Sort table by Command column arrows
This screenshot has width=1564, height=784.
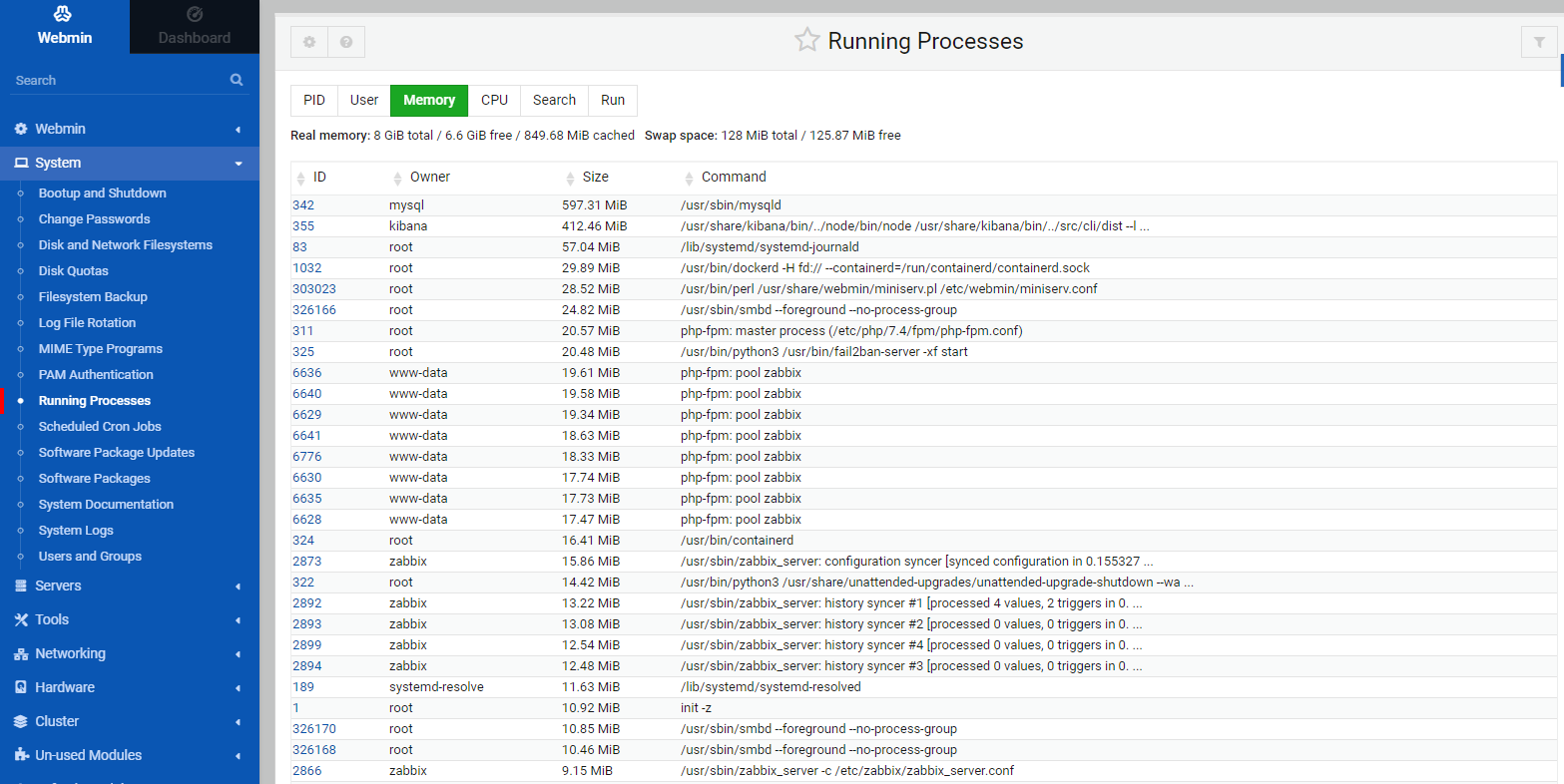[x=689, y=178]
